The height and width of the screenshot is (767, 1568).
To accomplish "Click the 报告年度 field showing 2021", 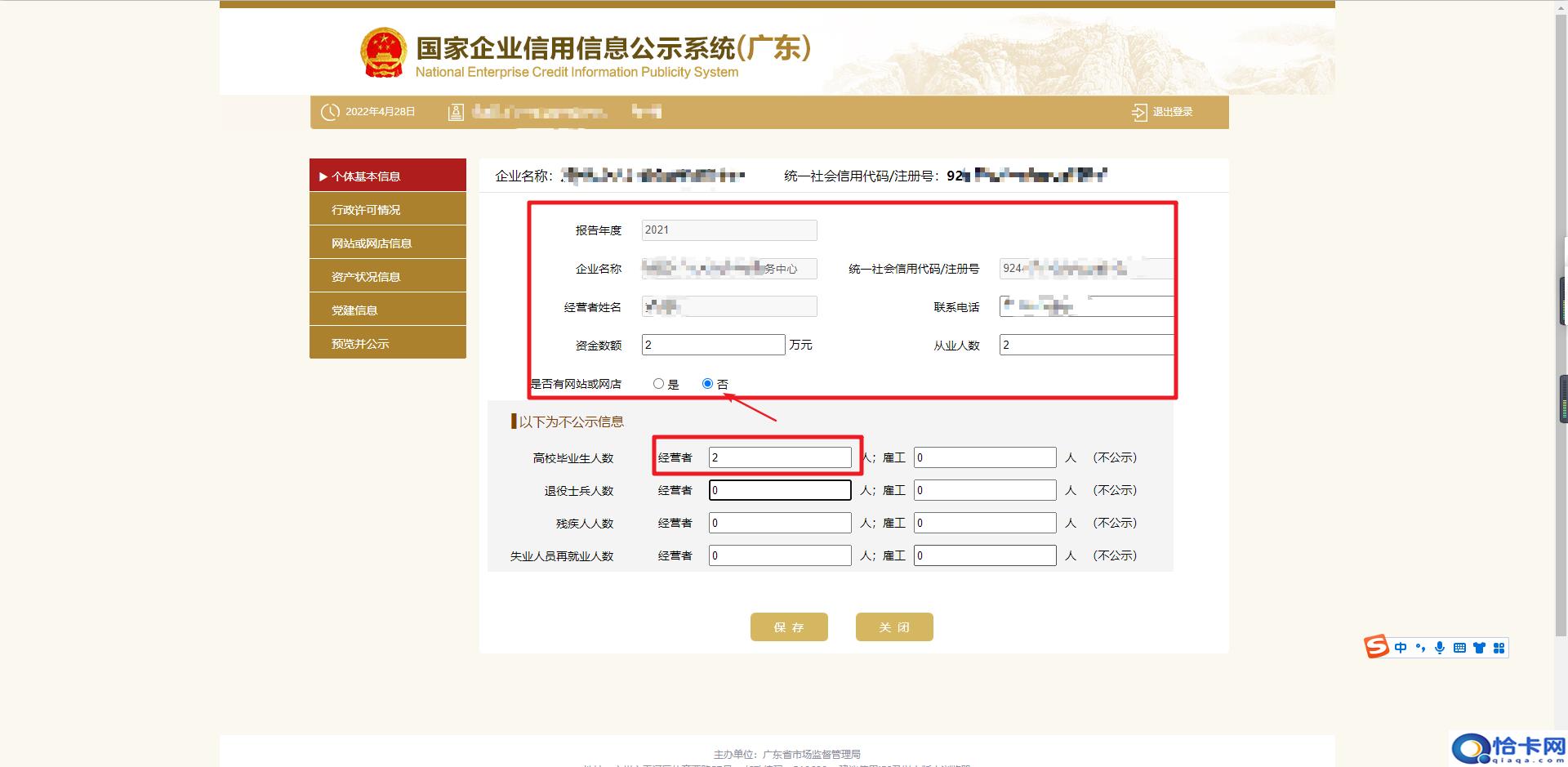I will click(x=728, y=230).
